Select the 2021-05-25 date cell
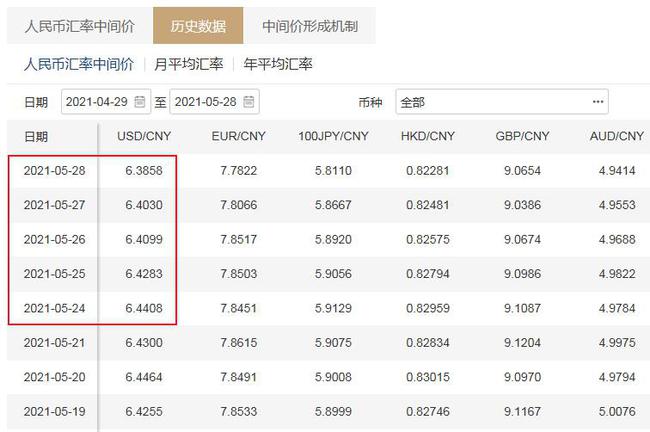Screen dimensions: 650x432 [x=54, y=274]
